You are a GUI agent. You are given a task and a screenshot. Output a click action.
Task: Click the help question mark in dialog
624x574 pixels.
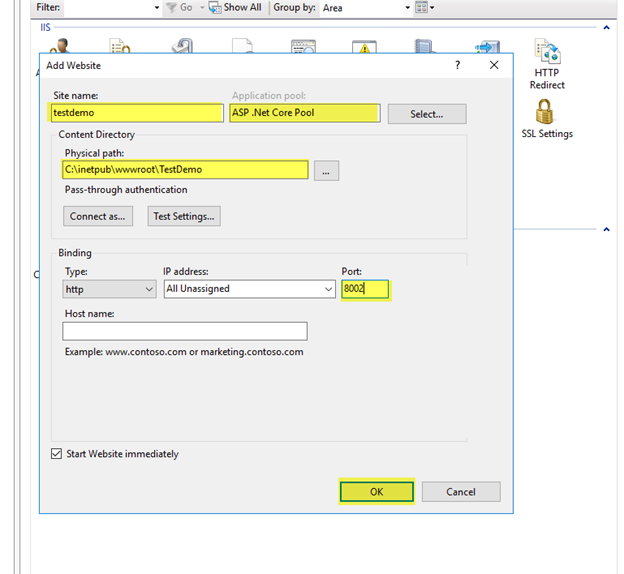tap(458, 65)
